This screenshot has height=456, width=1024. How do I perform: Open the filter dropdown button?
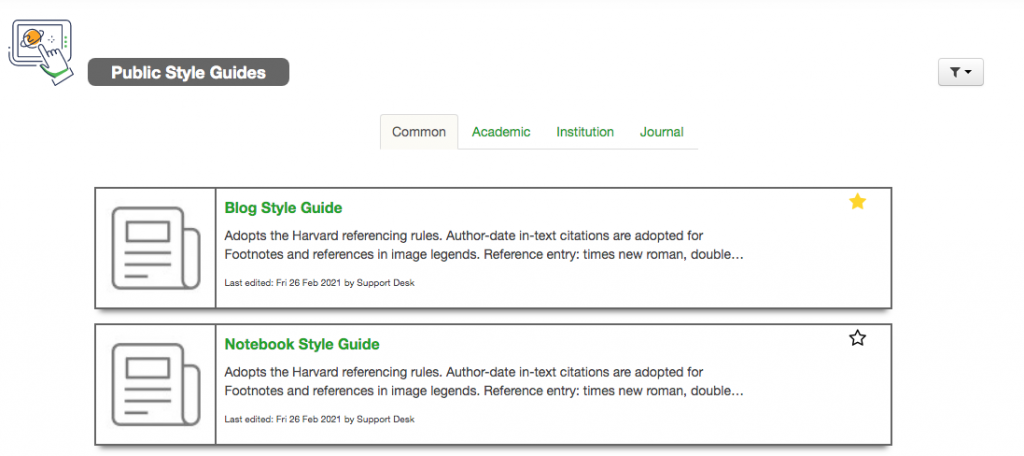961,73
